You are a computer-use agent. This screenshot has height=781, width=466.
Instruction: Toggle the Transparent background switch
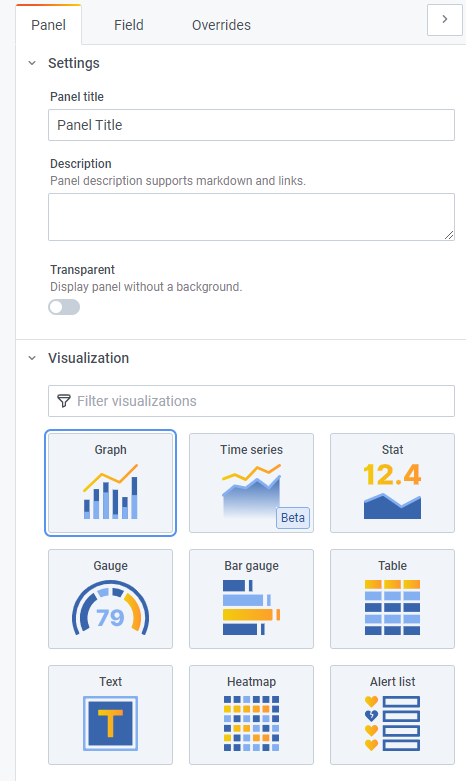coord(64,307)
